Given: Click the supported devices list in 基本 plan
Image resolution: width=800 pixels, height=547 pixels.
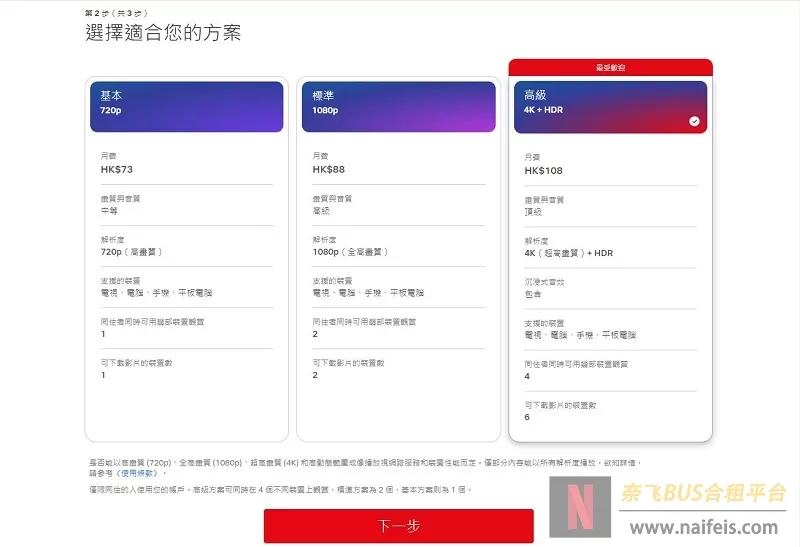Looking at the screenshot, I should (156, 293).
